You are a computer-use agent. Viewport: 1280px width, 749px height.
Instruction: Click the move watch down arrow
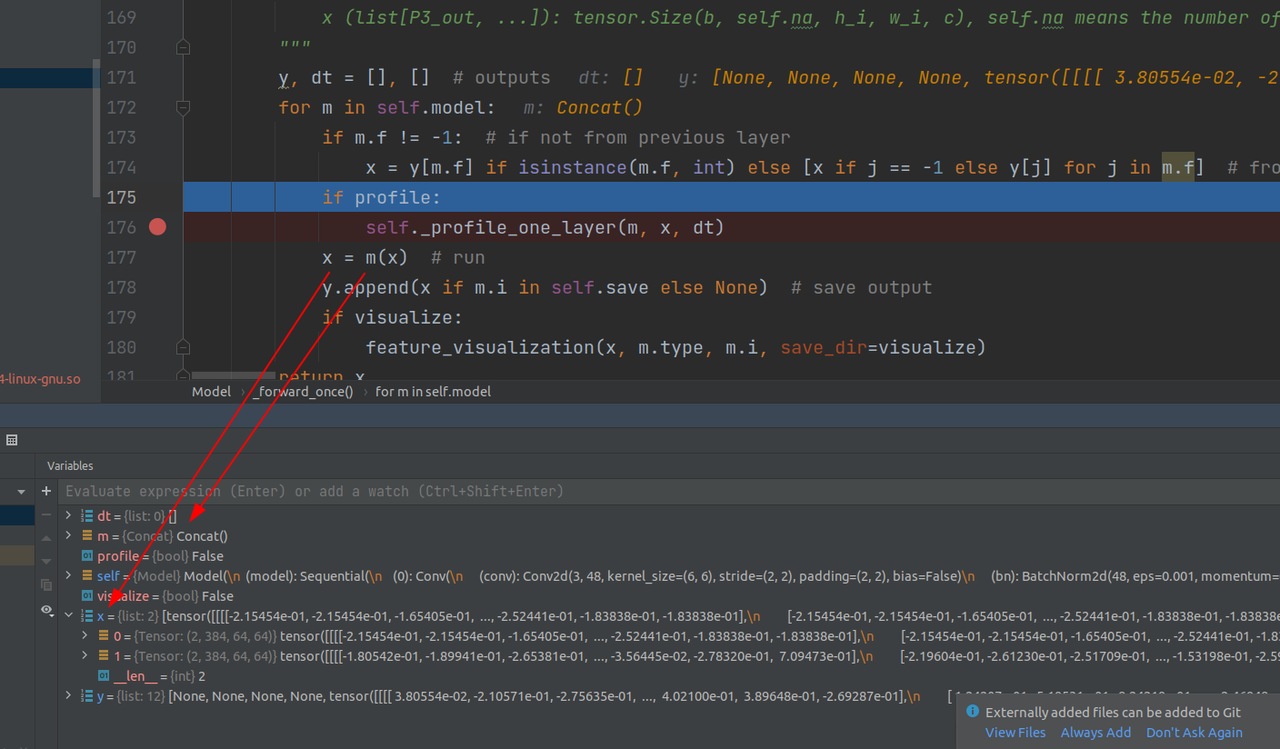(x=46, y=560)
